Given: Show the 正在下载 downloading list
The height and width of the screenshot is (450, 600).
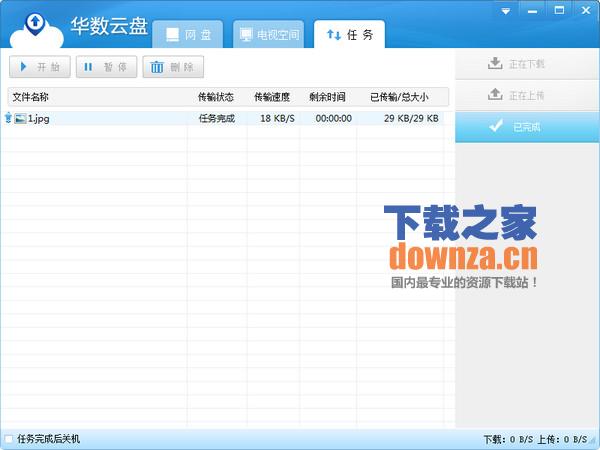Looking at the screenshot, I should point(527,64).
